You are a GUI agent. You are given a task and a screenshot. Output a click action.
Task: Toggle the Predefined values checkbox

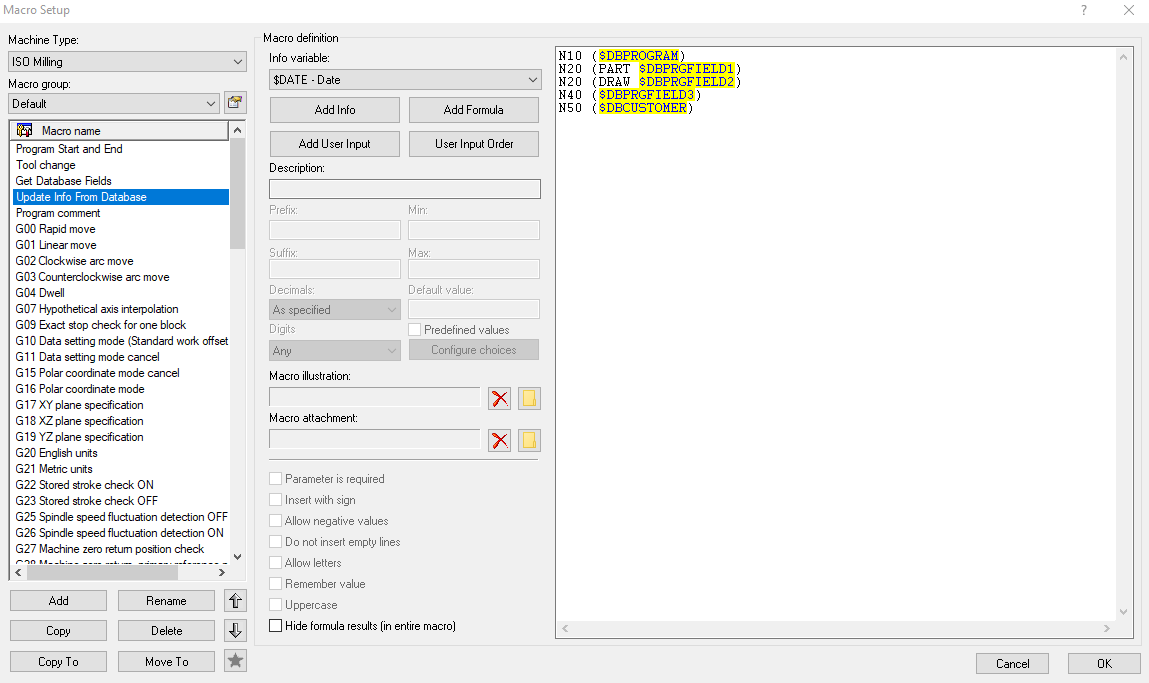[x=415, y=330]
